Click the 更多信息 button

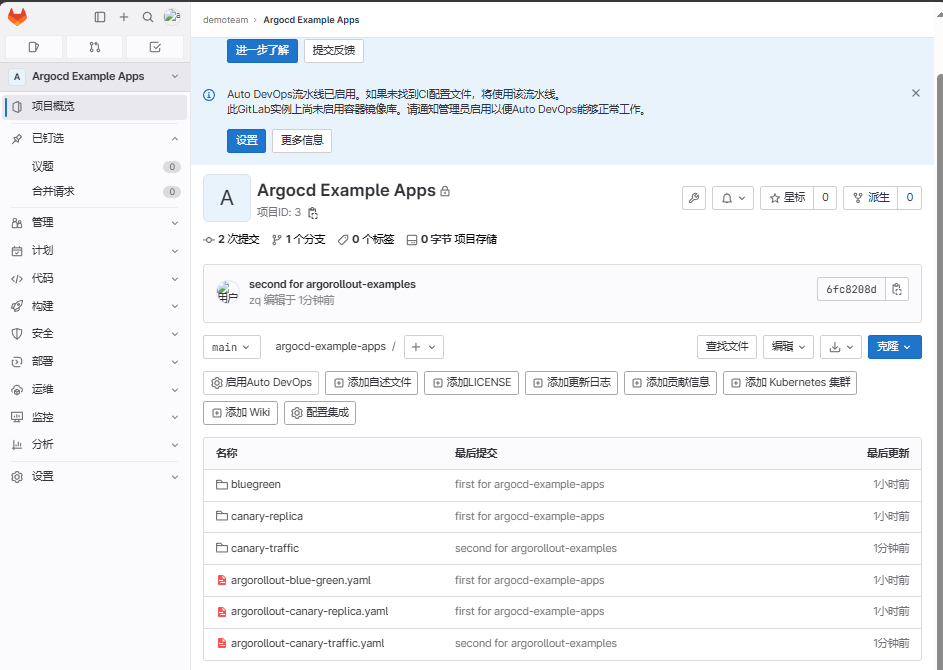point(302,140)
